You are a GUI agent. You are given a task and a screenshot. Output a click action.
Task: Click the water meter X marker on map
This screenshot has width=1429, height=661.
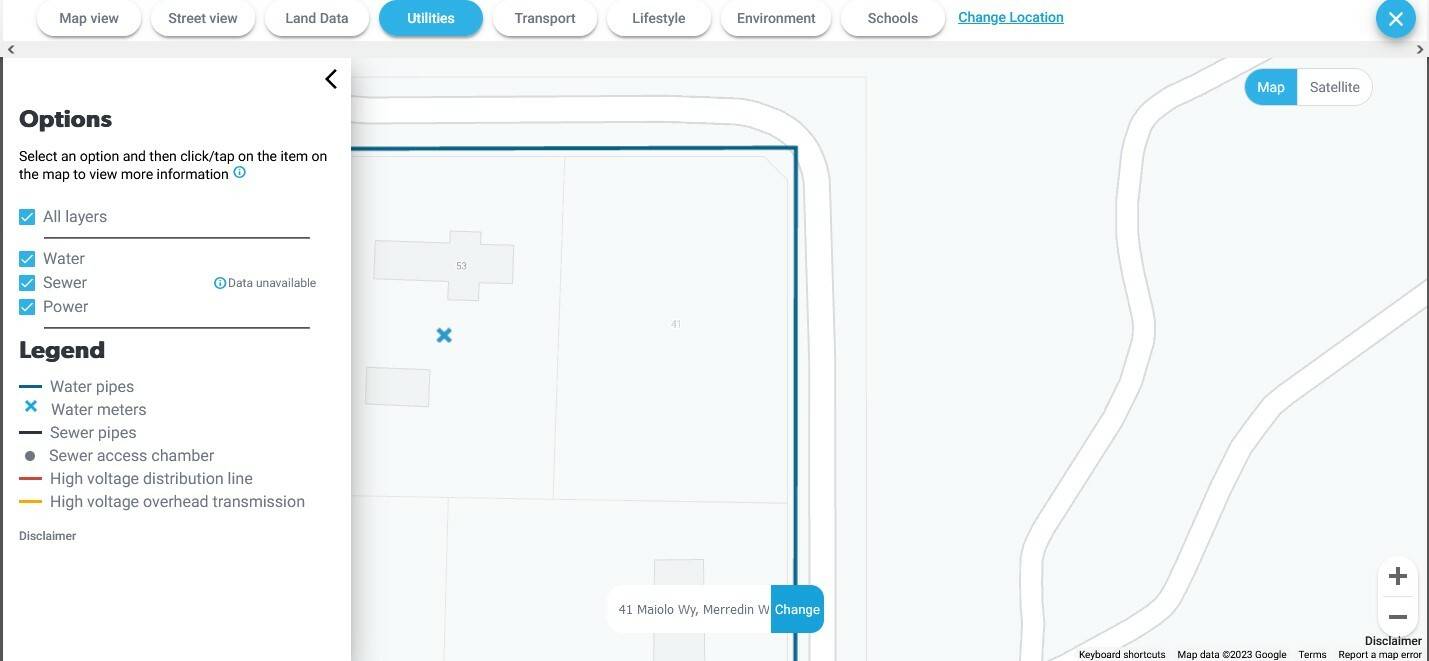pyautogui.click(x=444, y=336)
